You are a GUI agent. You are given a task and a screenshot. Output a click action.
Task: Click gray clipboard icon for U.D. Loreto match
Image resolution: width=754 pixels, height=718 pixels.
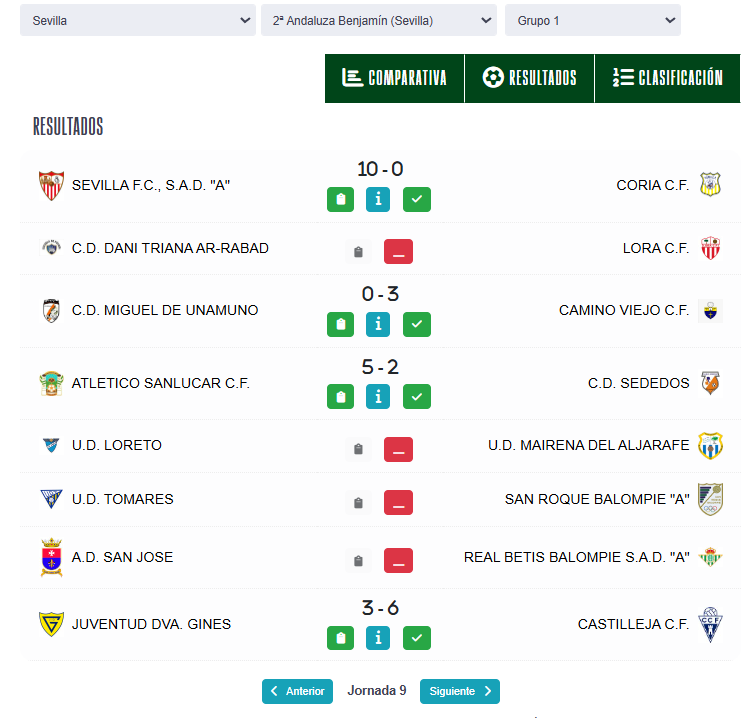(x=358, y=449)
